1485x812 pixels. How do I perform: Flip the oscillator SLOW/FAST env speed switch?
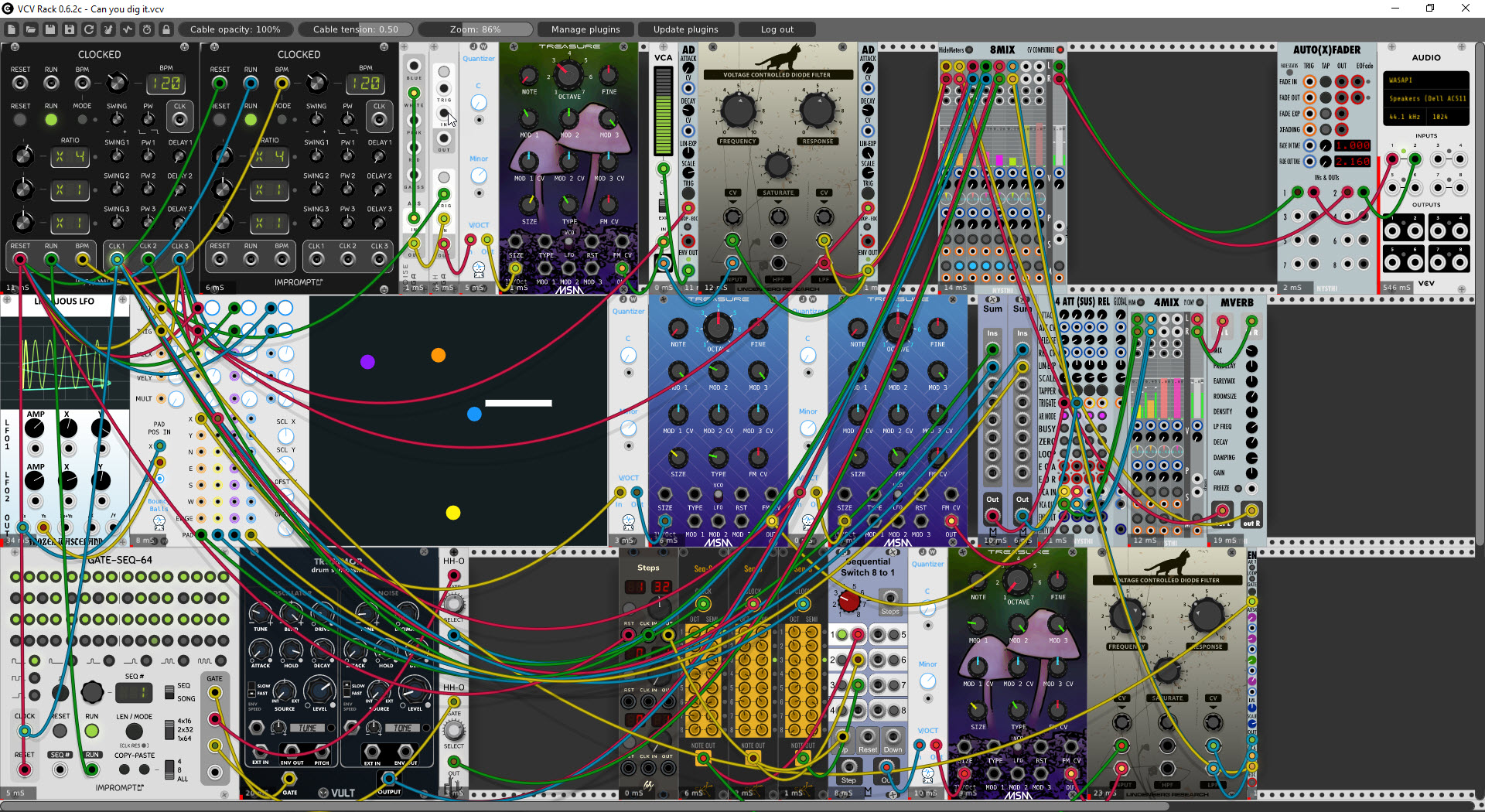coord(251,691)
